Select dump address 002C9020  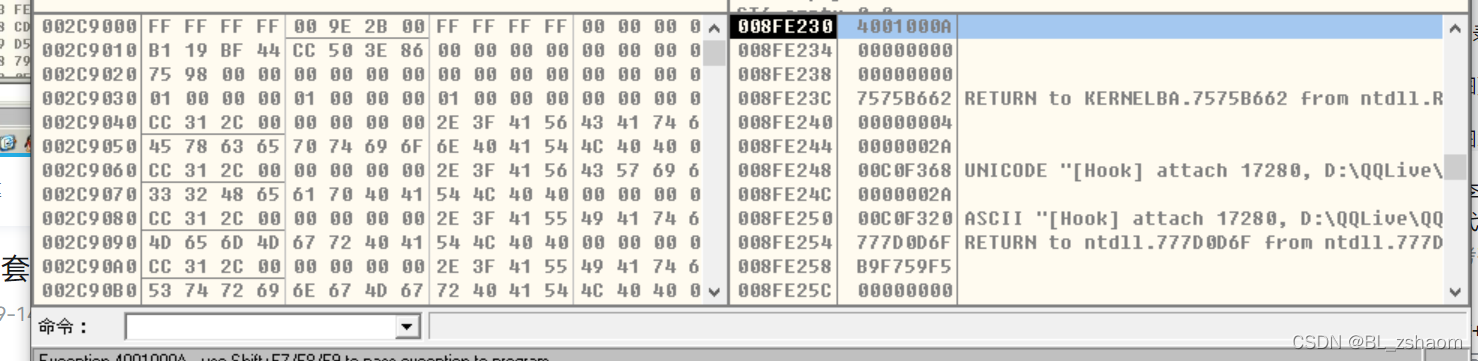(89, 74)
